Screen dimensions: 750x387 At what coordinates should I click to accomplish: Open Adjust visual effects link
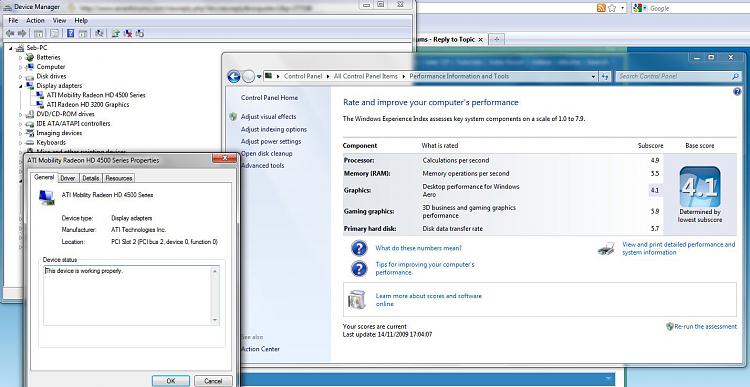pos(268,117)
